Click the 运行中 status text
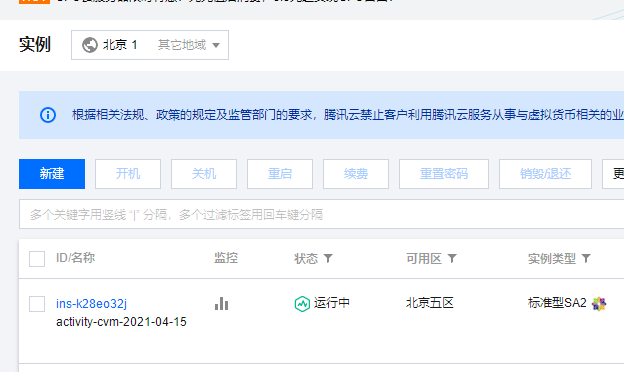This screenshot has width=624, height=372. point(332,303)
